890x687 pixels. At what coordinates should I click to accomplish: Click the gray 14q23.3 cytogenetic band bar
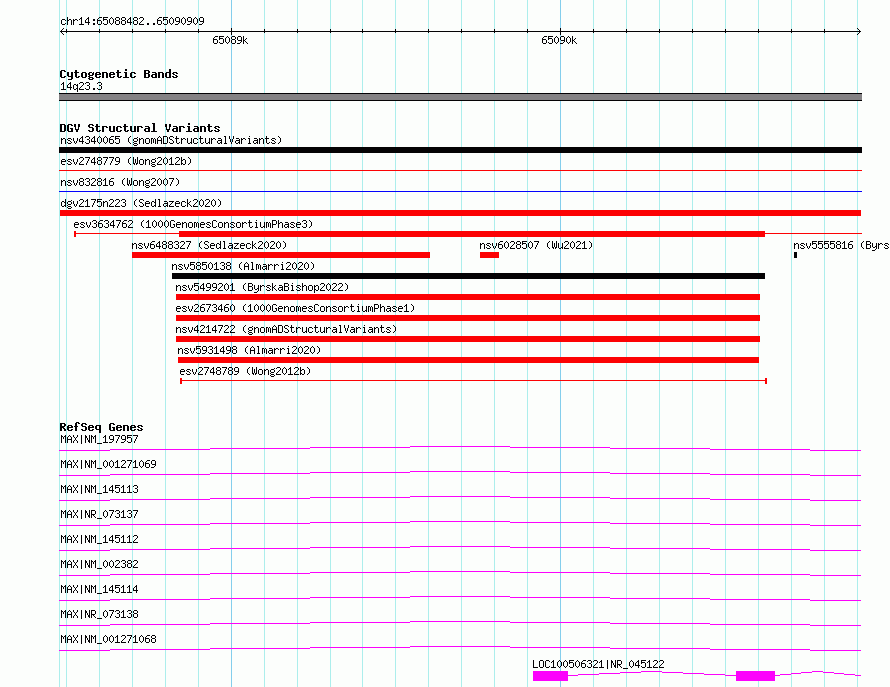point(460,97)
